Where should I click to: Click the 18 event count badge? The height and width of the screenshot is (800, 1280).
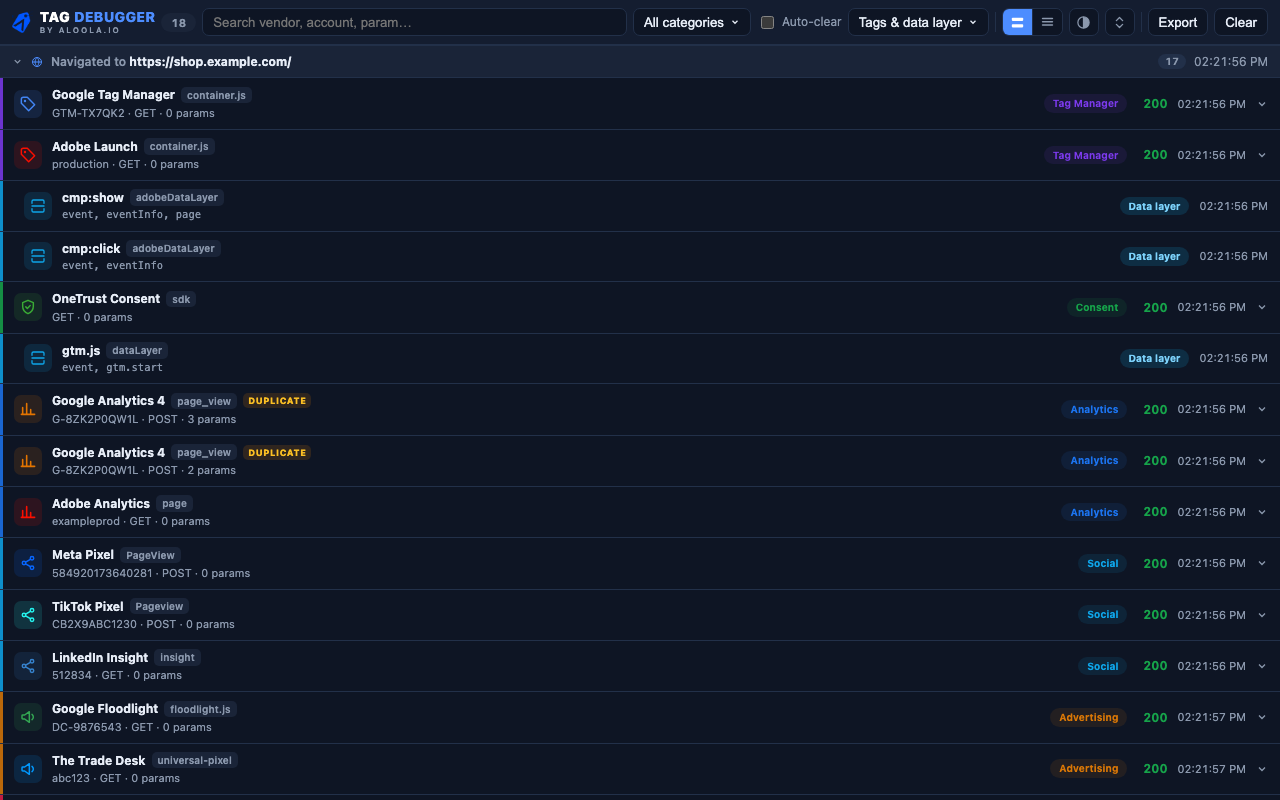click(x=178, y=22)
